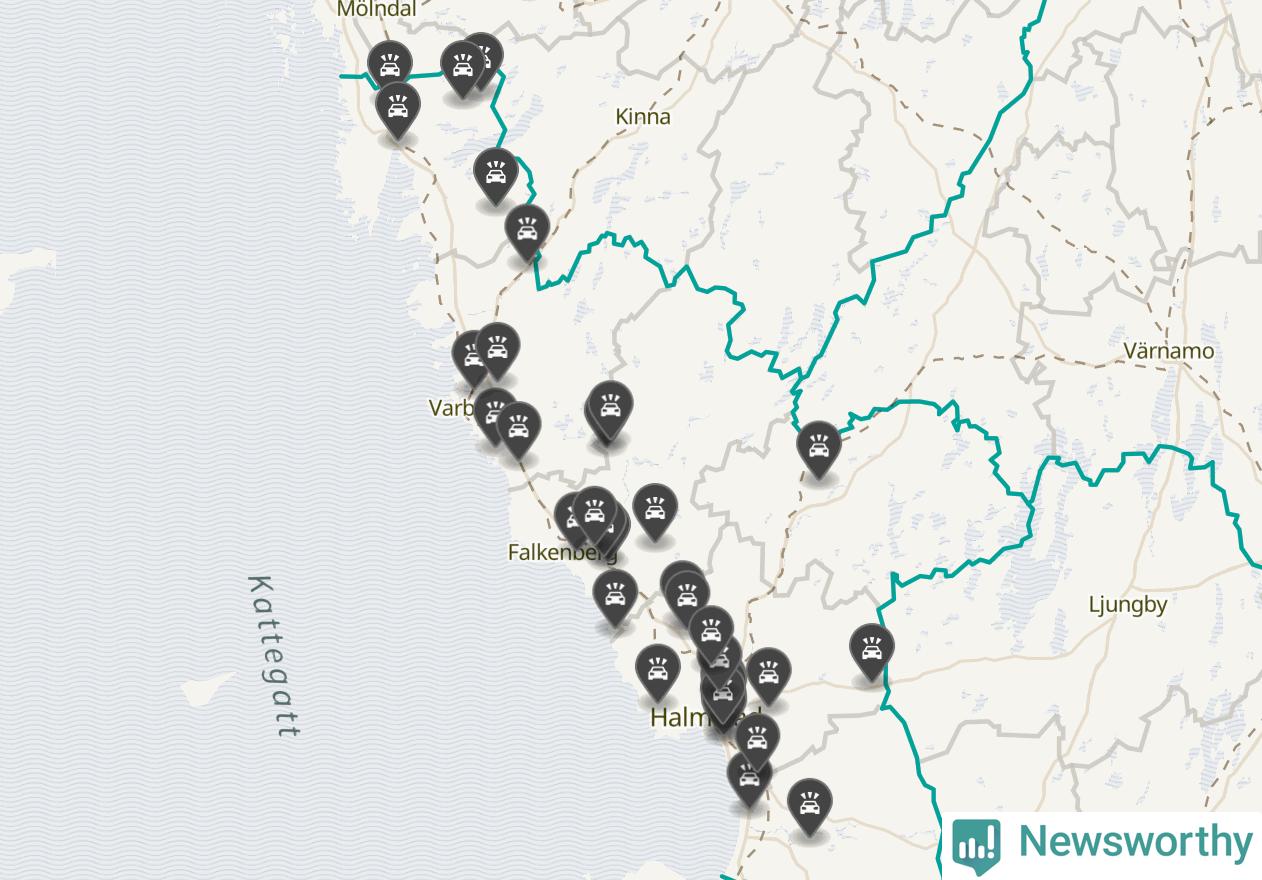Click the southernmost car marker on the map
This screenshot has width=1262, height=880.
[809, 806]
